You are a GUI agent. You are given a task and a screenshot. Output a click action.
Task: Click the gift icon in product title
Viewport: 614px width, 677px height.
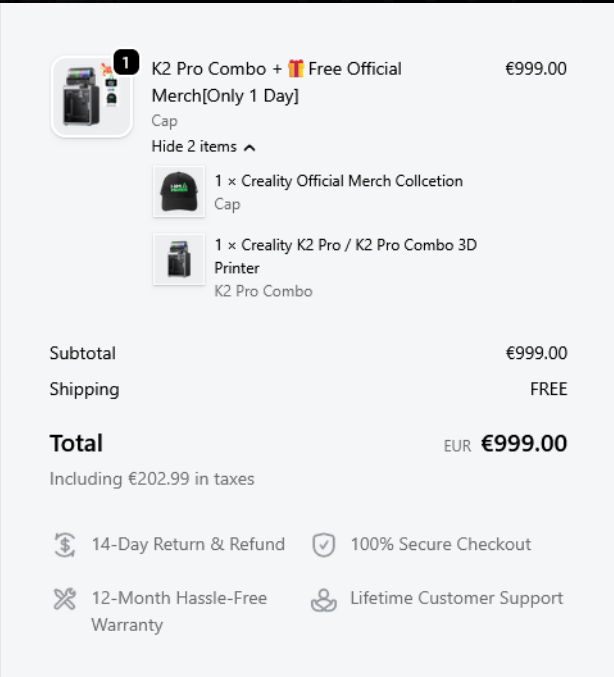click(295, 69)
